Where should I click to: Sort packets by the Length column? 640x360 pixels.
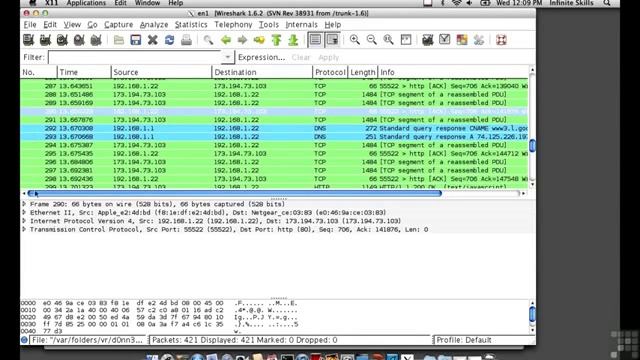(x=362, y=72)
